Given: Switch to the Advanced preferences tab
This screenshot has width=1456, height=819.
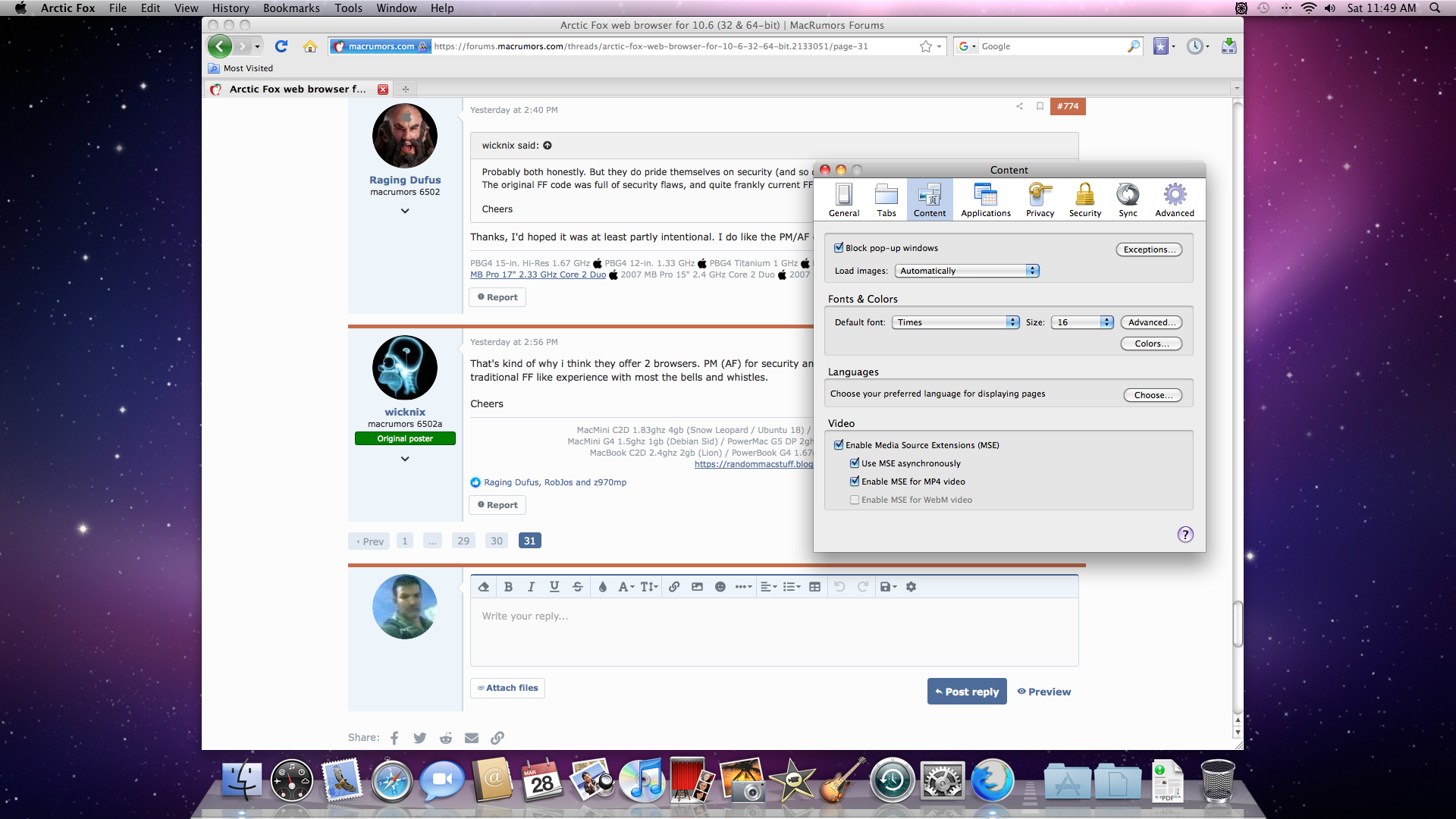Looking at the screenshot, I should point(1174,200).
